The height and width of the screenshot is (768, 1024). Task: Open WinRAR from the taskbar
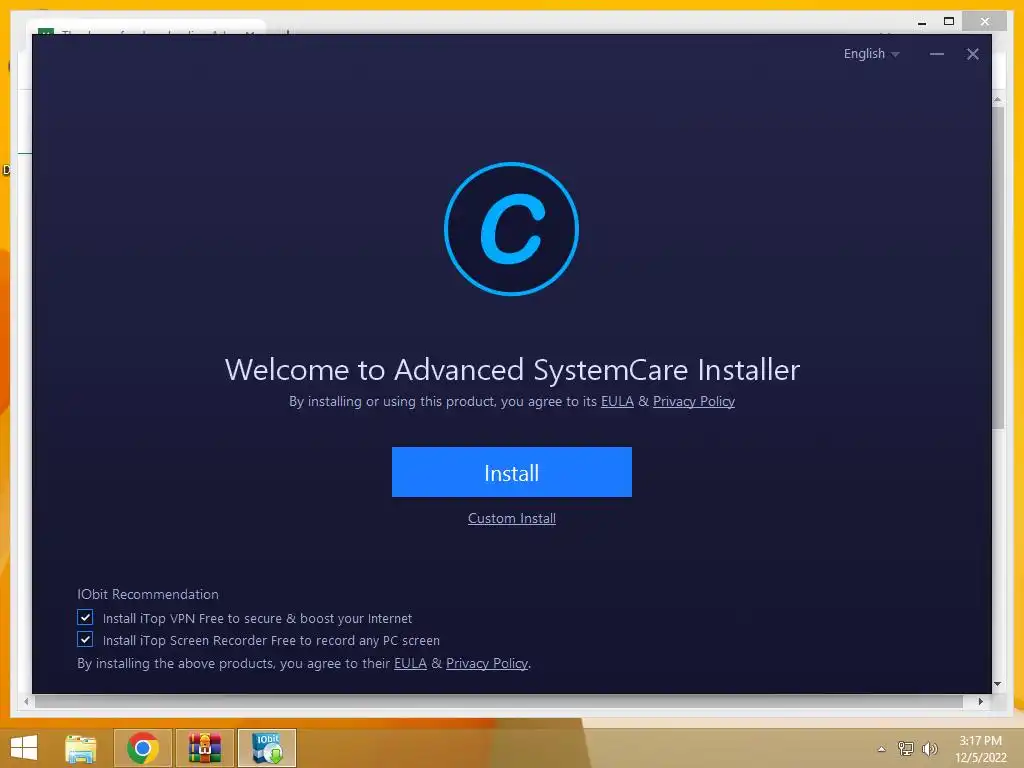[x=204, y=748]
